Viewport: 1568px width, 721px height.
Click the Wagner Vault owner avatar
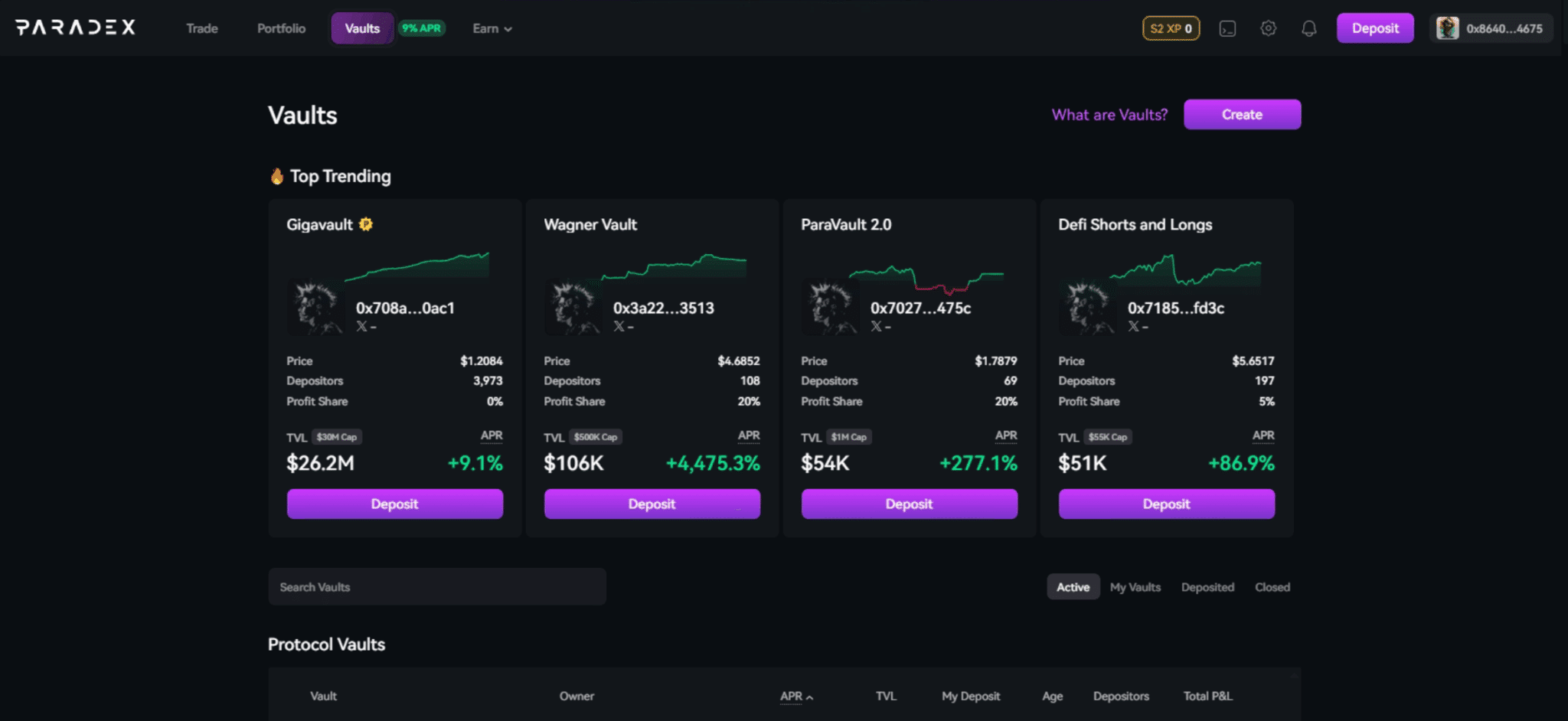[570, 308]
